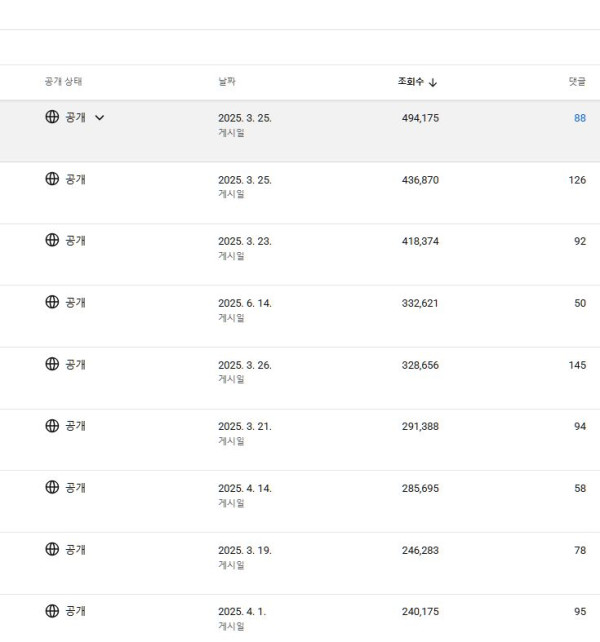This screenshot has width=600, height=642.
Task: Click the 공개 상태 column header
Action: 63,81
